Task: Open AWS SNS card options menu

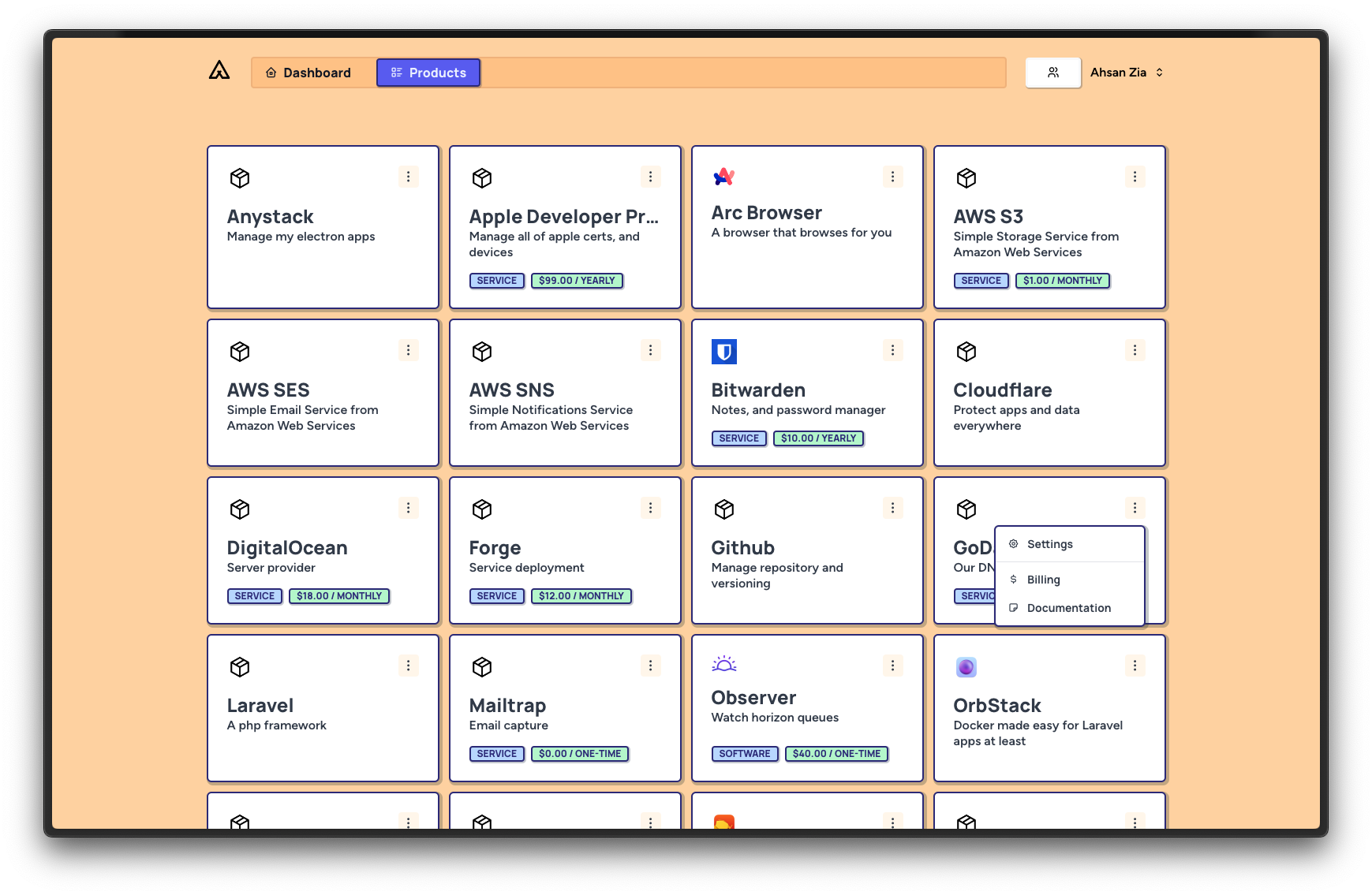Action: [x=650, y=350]
